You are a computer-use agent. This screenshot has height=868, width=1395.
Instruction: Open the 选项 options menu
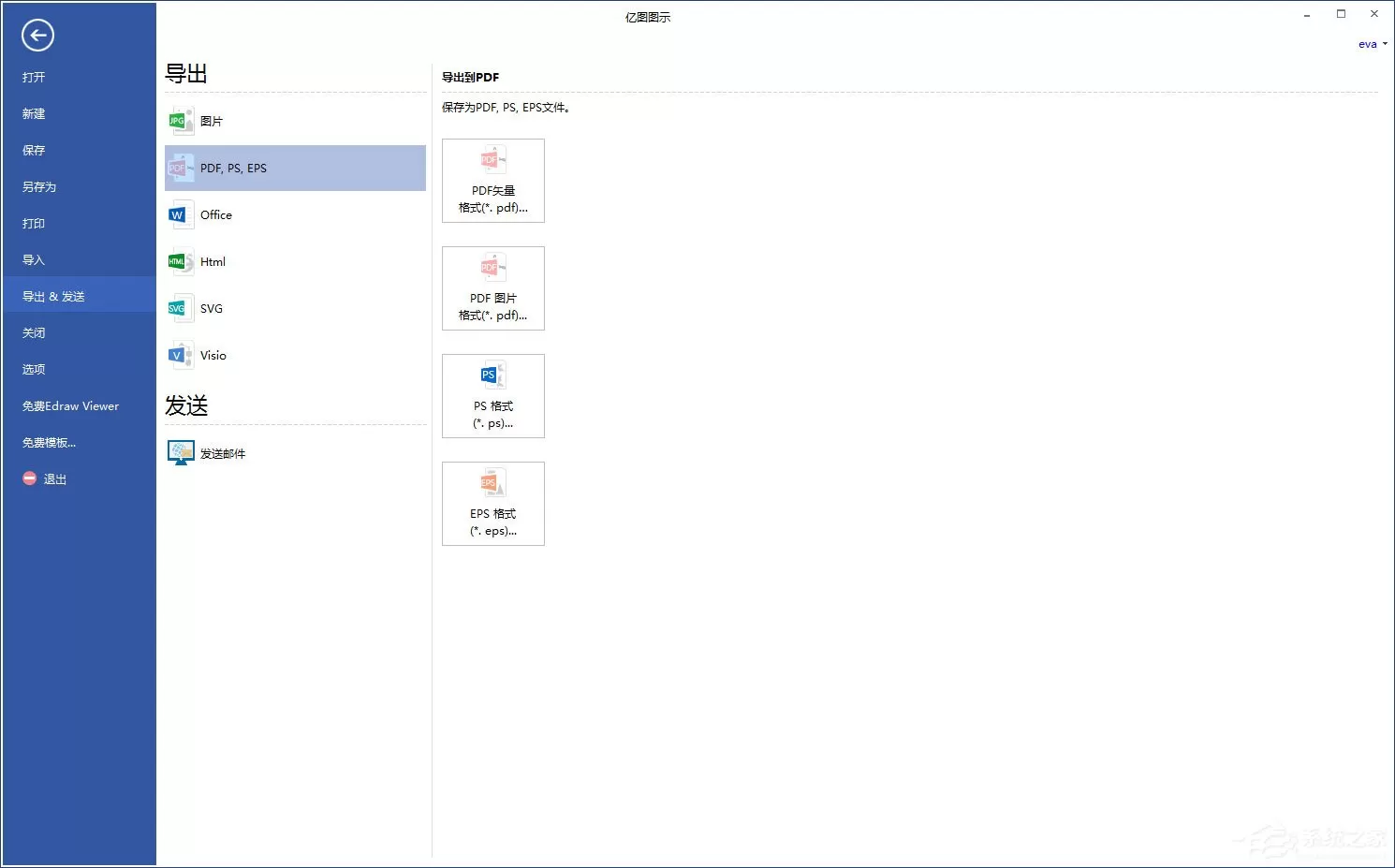[34, 369]
